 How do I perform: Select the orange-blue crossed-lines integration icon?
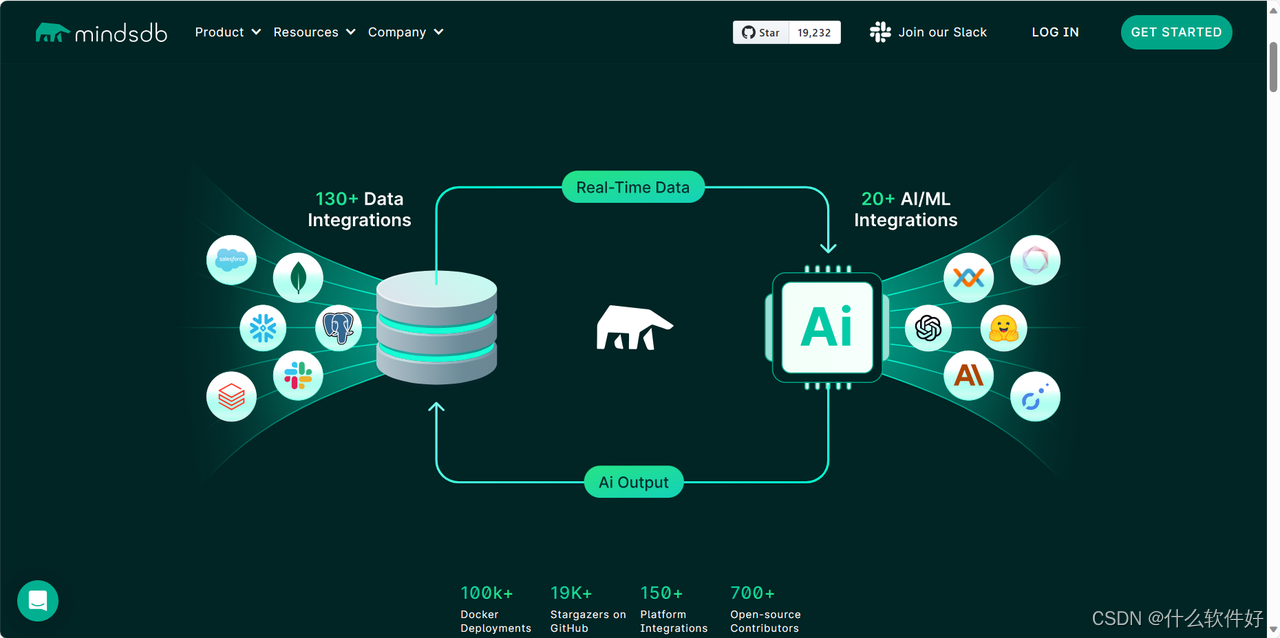pyautogui.click(x=968, y=278)
